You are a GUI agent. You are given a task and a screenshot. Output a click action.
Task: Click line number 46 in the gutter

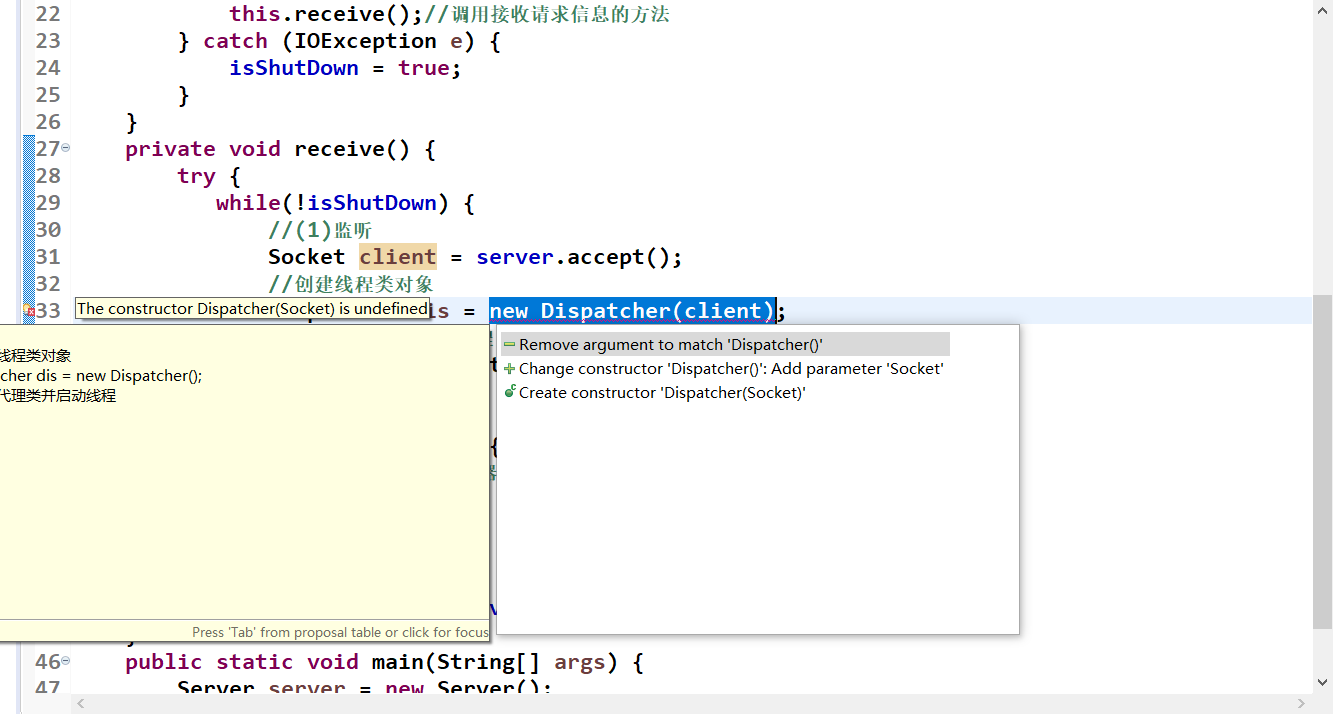point(48,662)
